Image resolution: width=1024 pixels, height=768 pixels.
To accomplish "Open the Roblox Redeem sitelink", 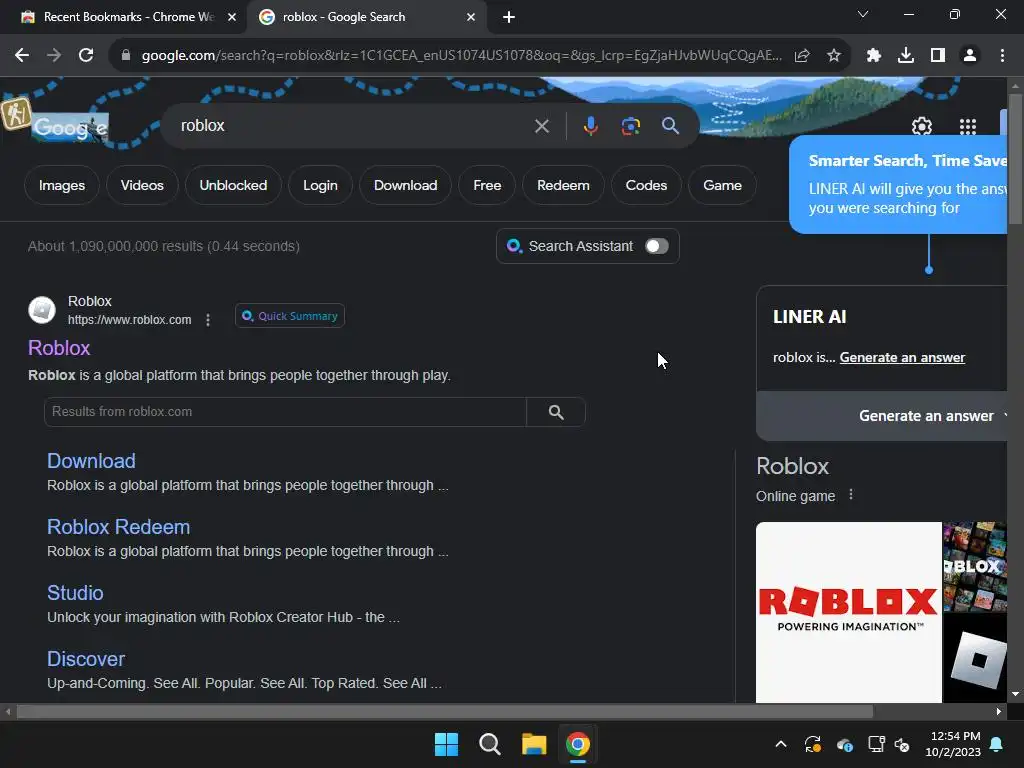I will (118, 527).
